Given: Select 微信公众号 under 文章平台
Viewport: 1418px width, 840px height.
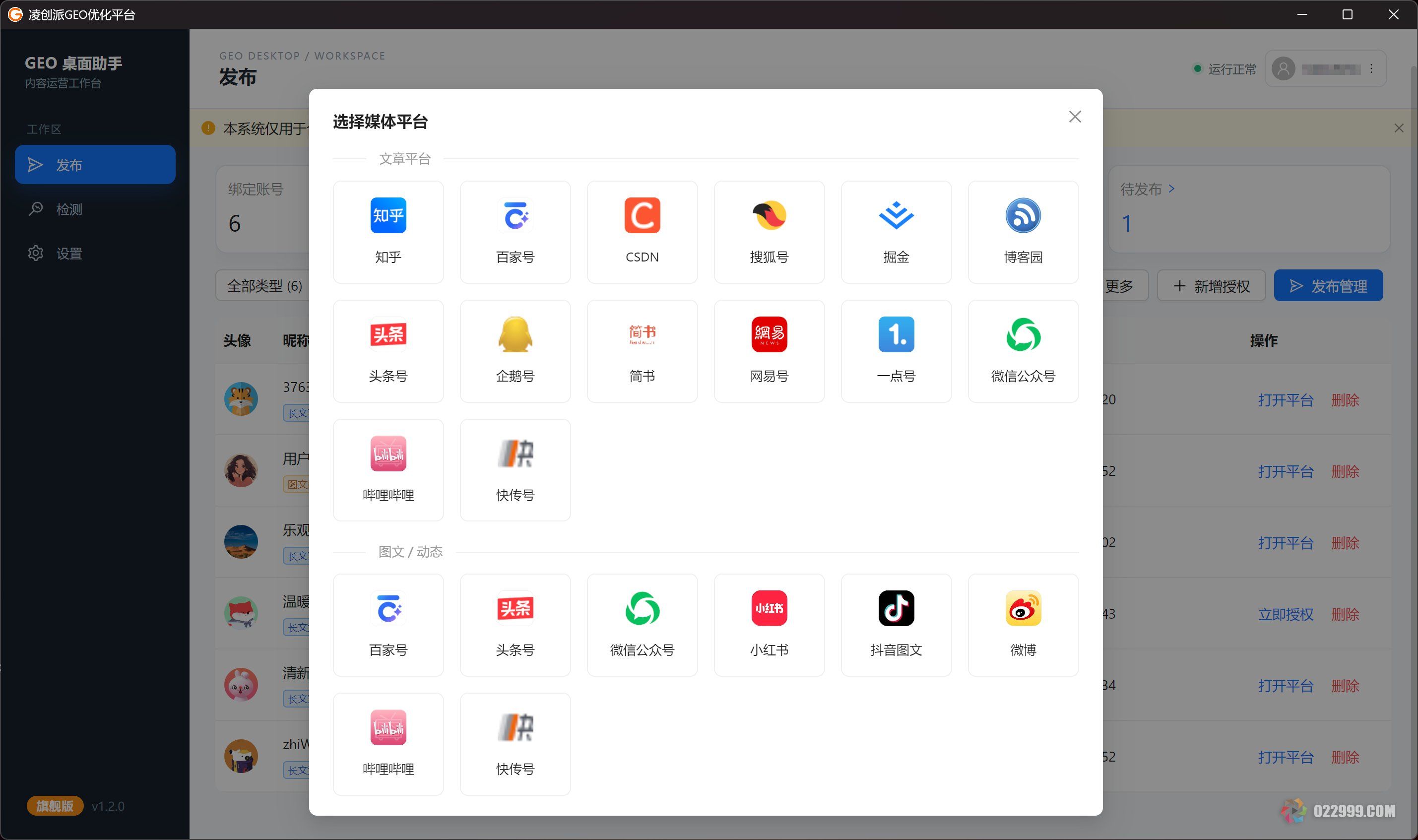Looking at the screenshot, I should (x=1023, y=351).
